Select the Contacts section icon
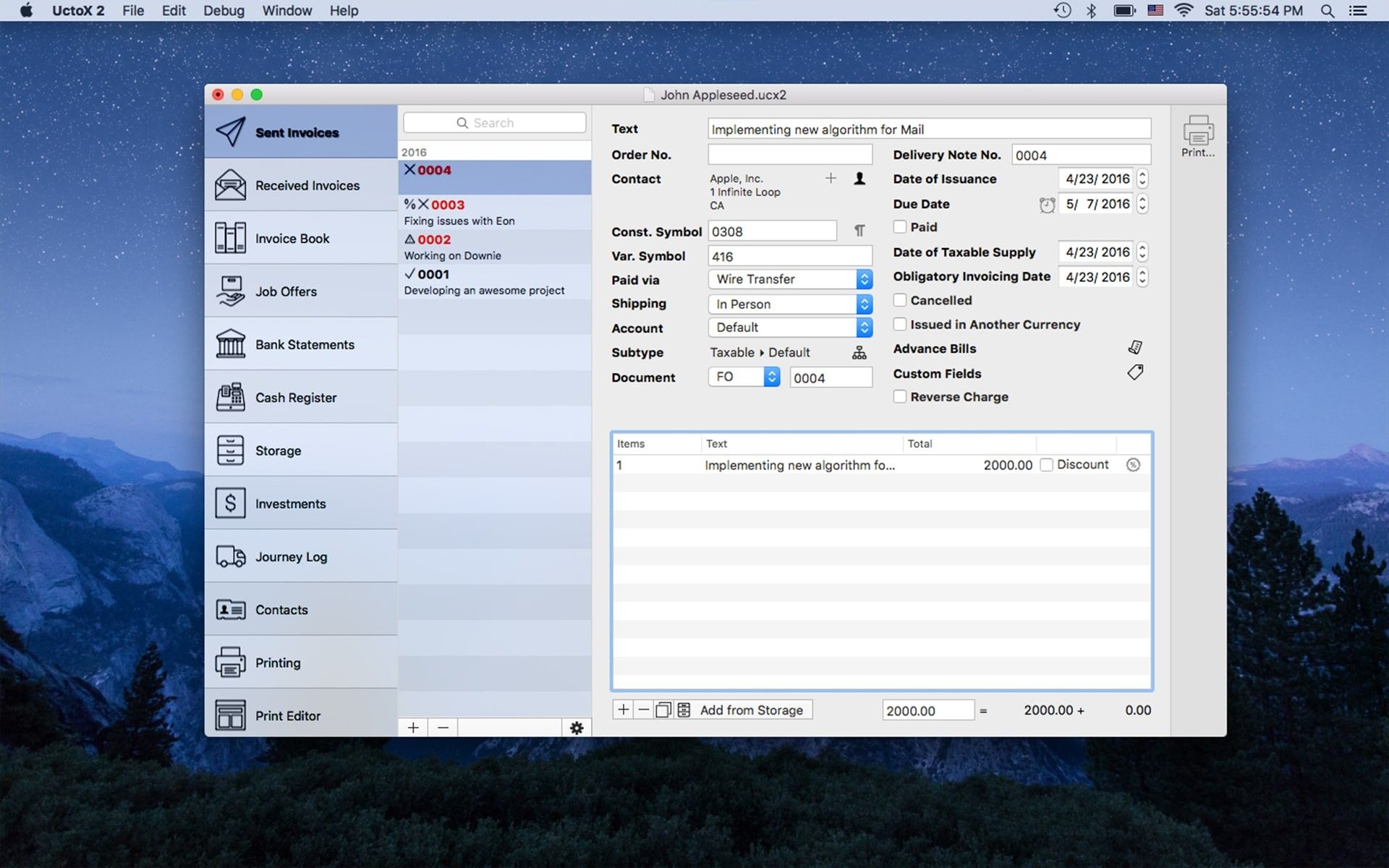 229,609
